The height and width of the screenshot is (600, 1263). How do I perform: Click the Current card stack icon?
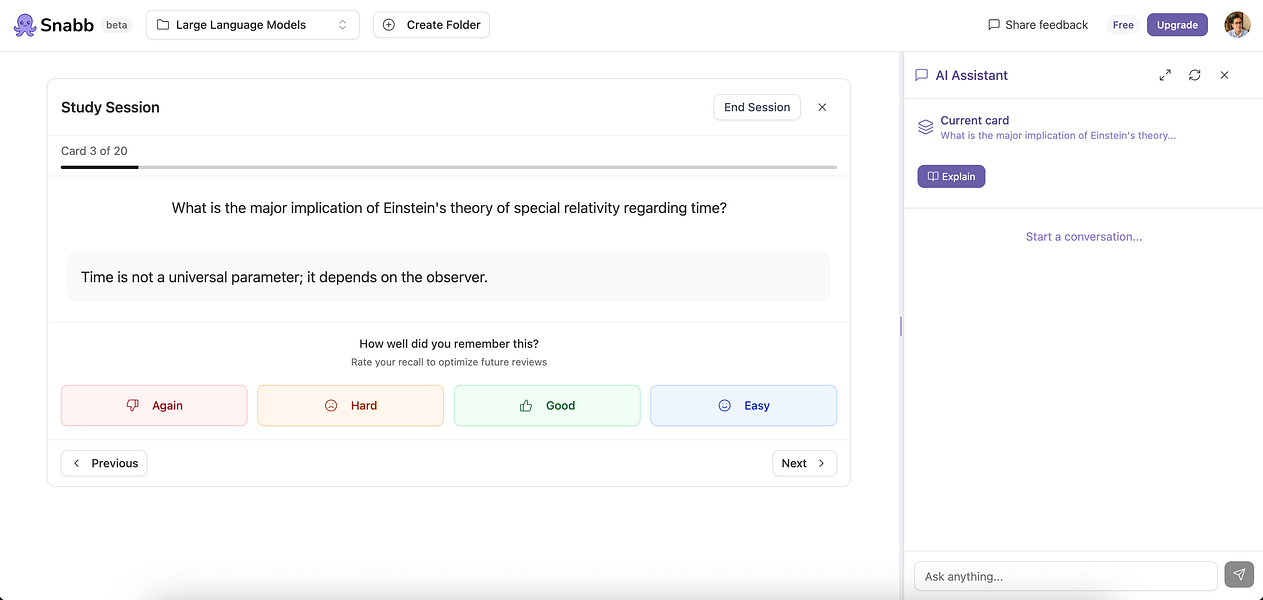coord(926,127)
